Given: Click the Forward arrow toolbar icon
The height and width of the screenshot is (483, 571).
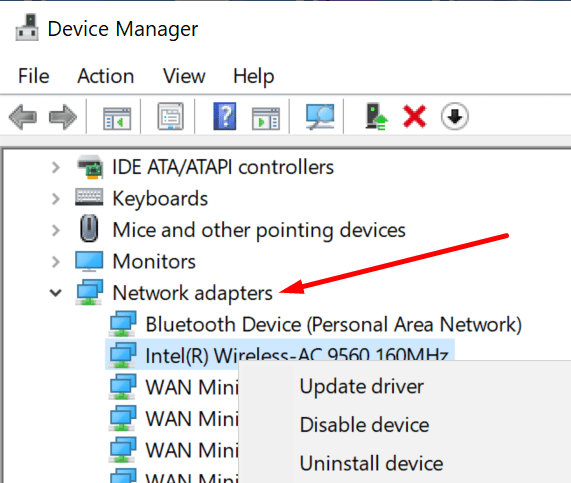Looking at the screenshot, I should (x=63, y=117).
